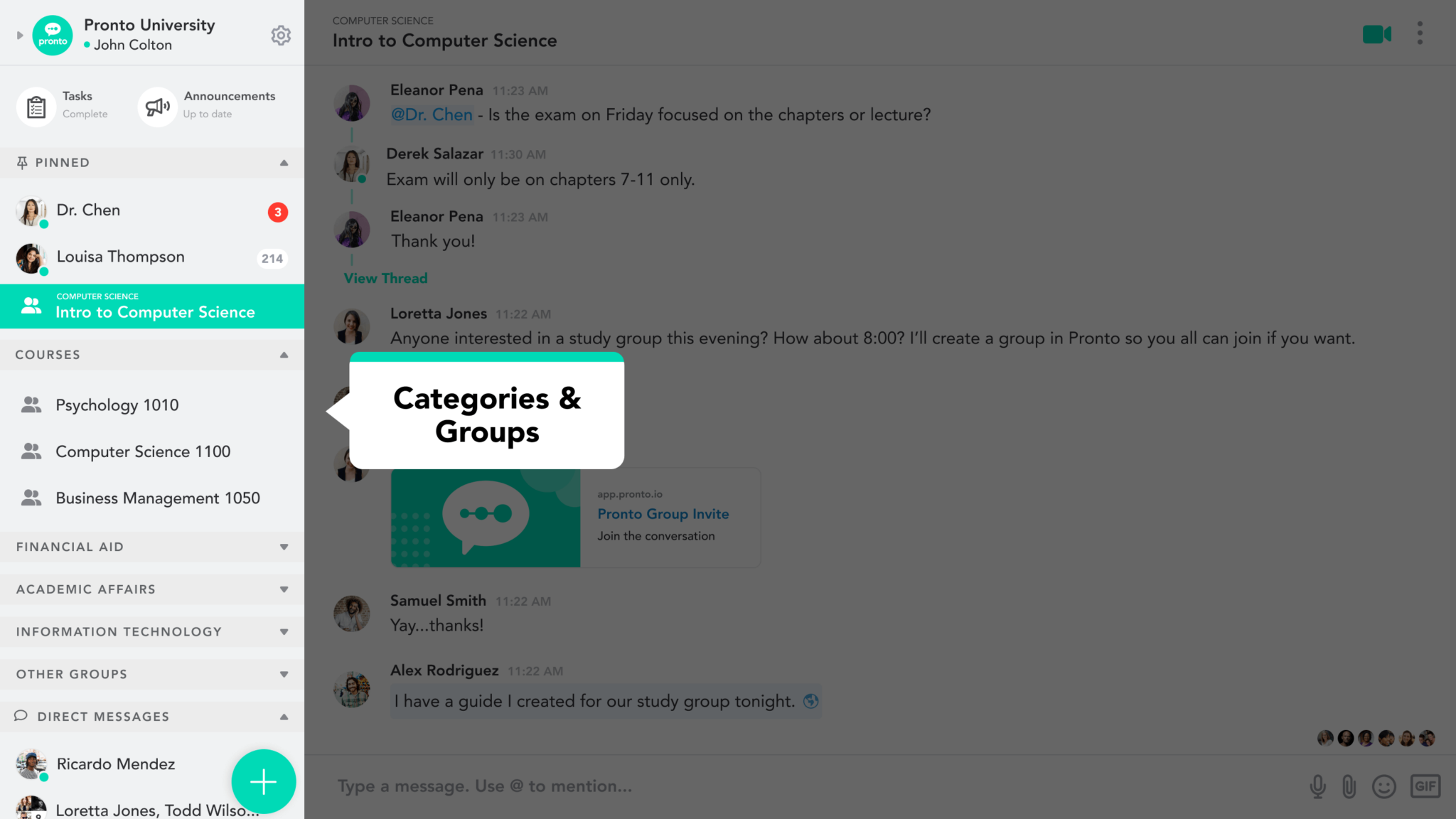Open the emoji picker smiley icon

point(1383,786)
